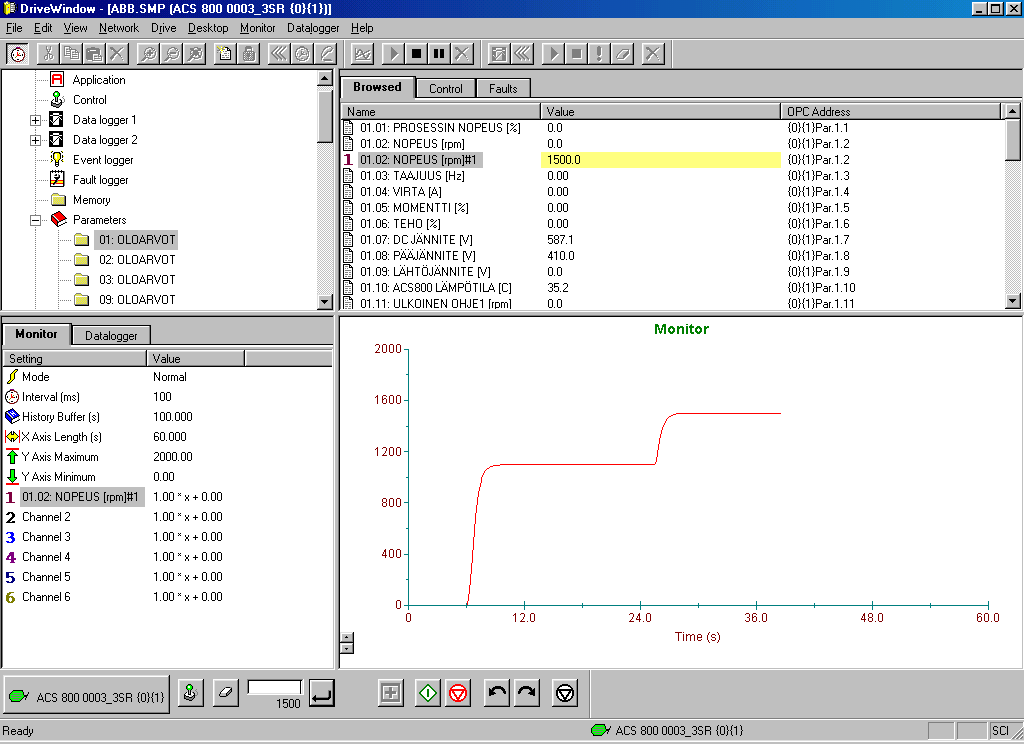Click the tree panel scroll-down arrow
The width and height of the screenshot is (1024, 744).
325,301
